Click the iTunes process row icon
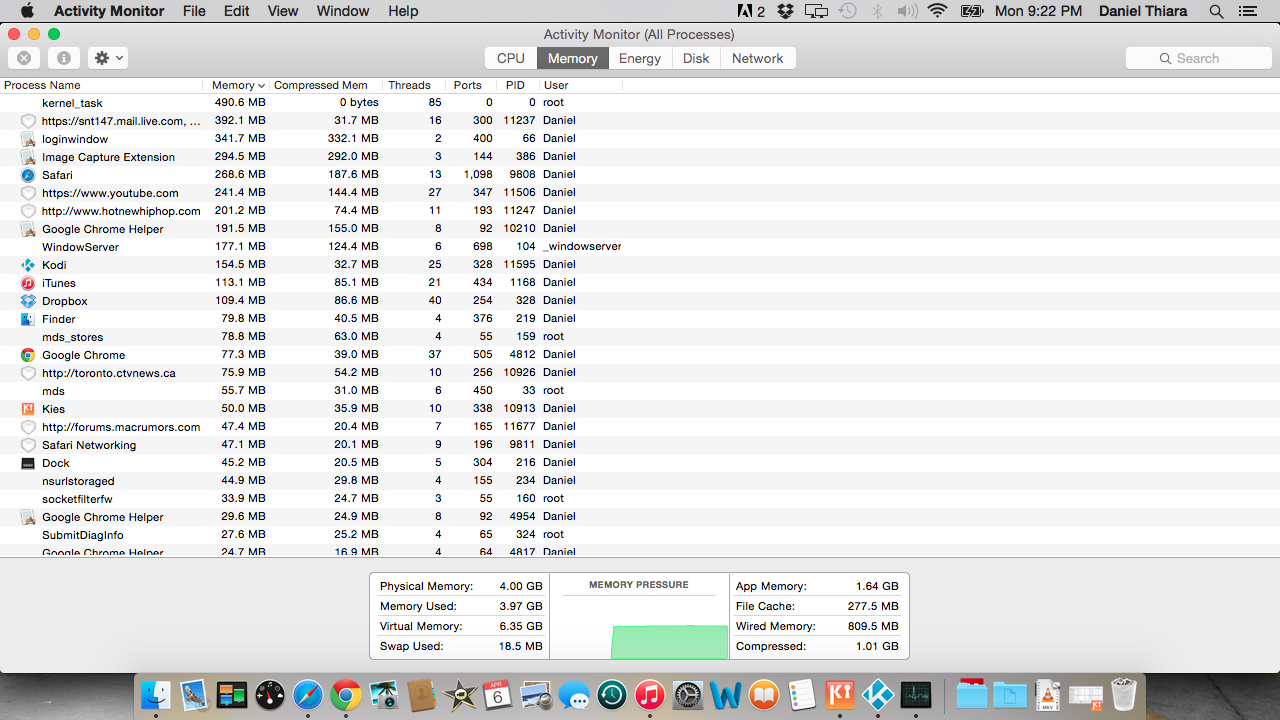 (28, 283)
